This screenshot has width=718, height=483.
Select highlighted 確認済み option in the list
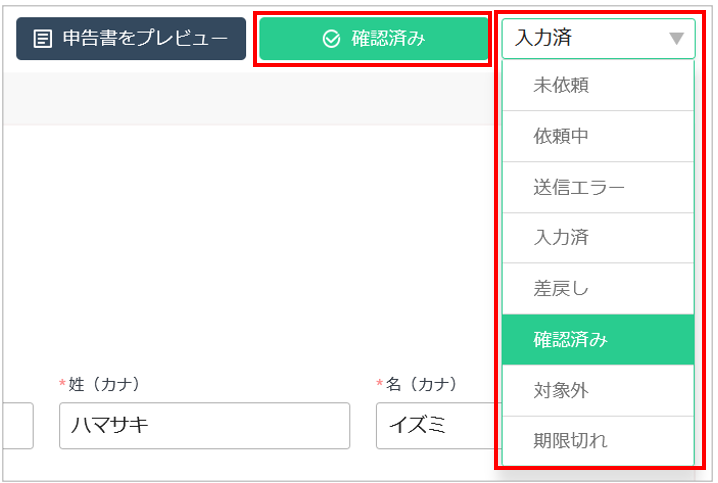(598, 340)
